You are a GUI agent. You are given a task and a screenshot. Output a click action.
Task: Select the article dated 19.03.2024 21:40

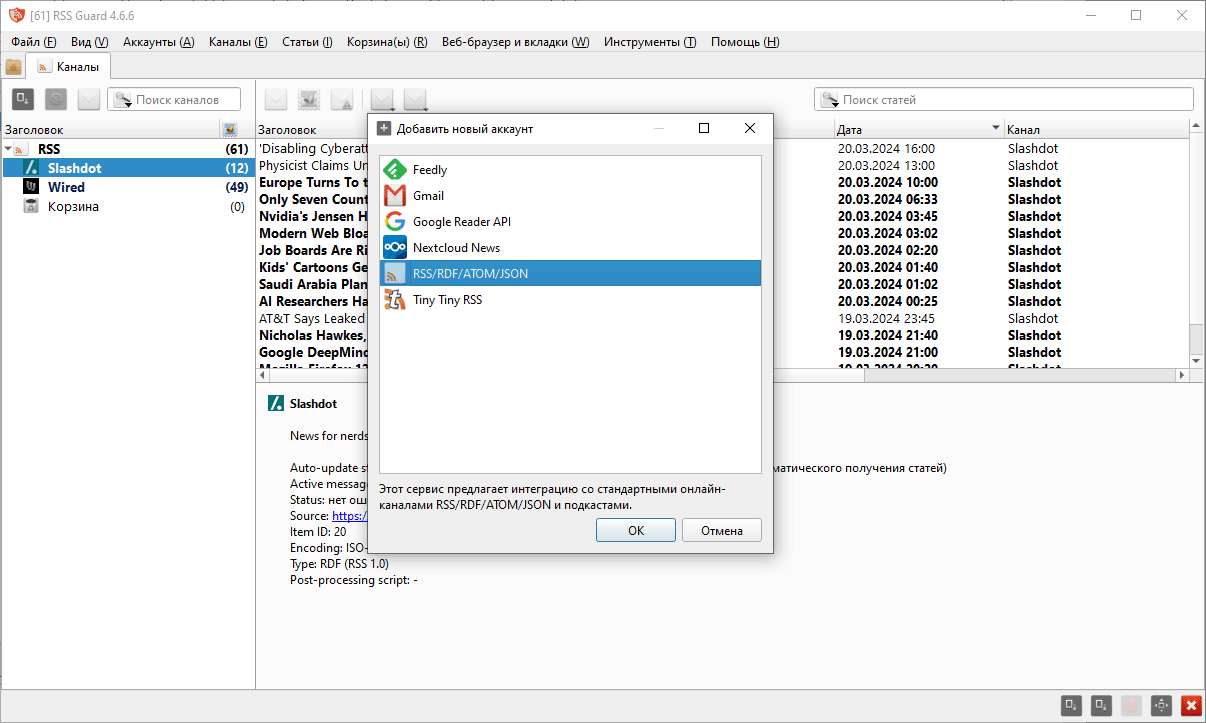(888, 335)
